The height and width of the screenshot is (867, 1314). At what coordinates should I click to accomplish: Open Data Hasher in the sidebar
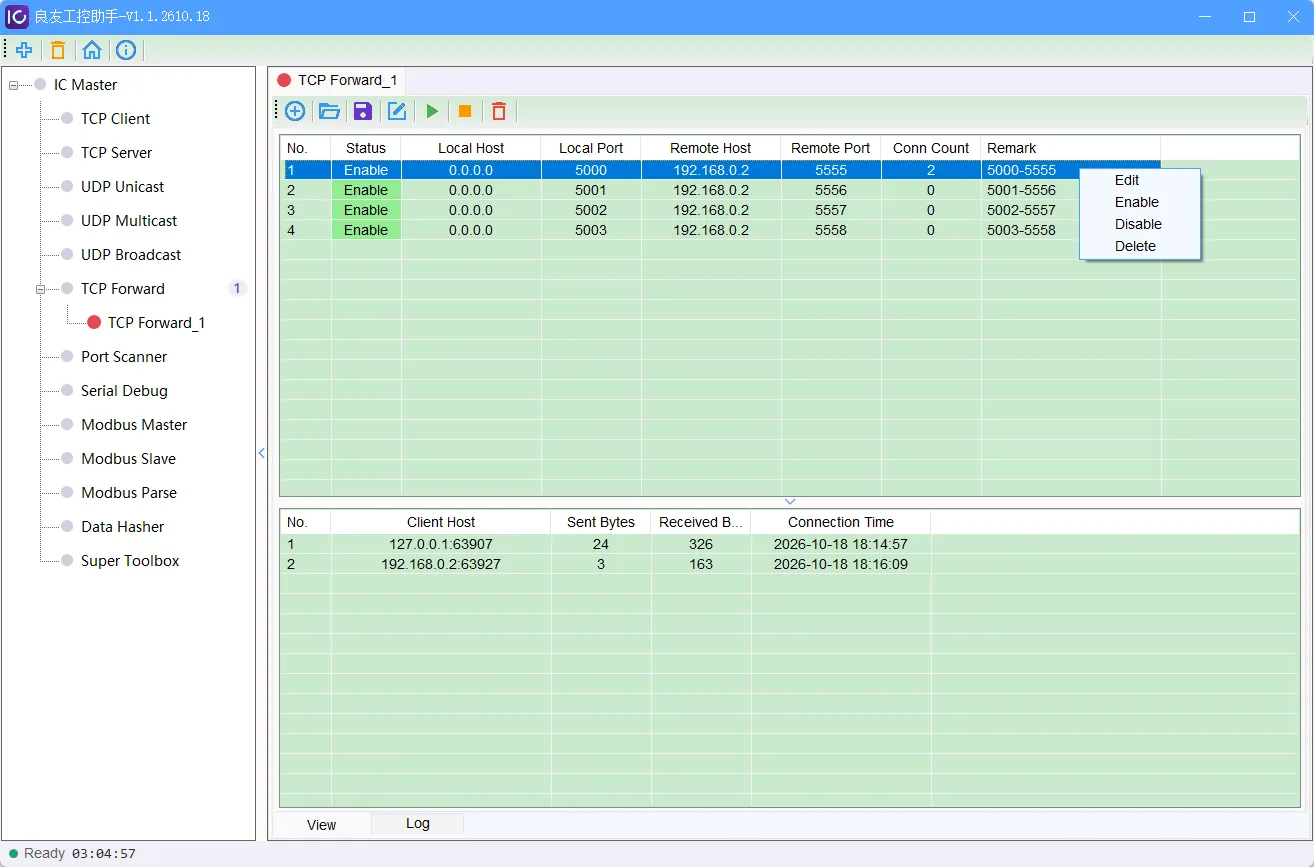(122, 527)
